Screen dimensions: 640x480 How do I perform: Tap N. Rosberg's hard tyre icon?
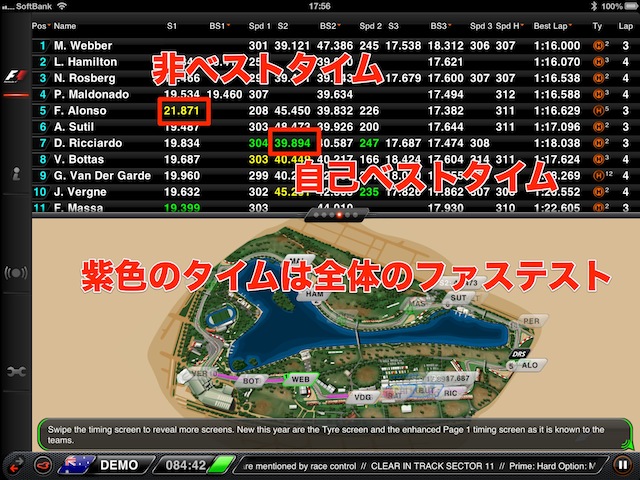598,78
